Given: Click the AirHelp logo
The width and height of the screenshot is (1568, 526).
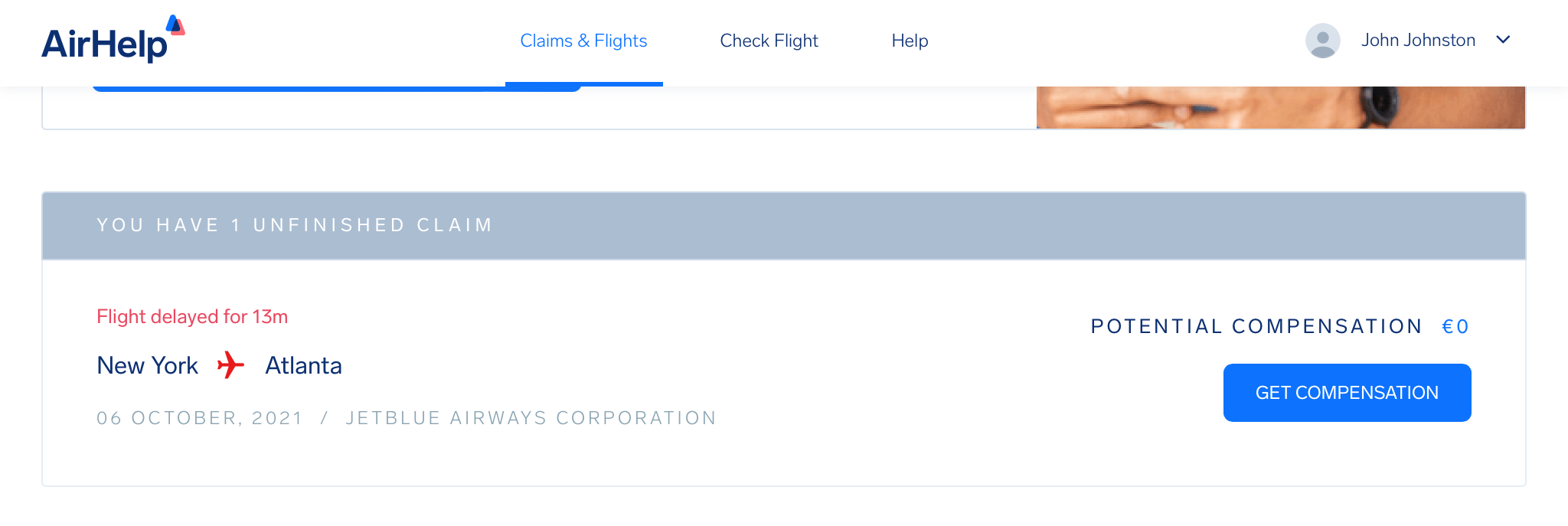Looking at the screenshot, I should click(104, 43).
